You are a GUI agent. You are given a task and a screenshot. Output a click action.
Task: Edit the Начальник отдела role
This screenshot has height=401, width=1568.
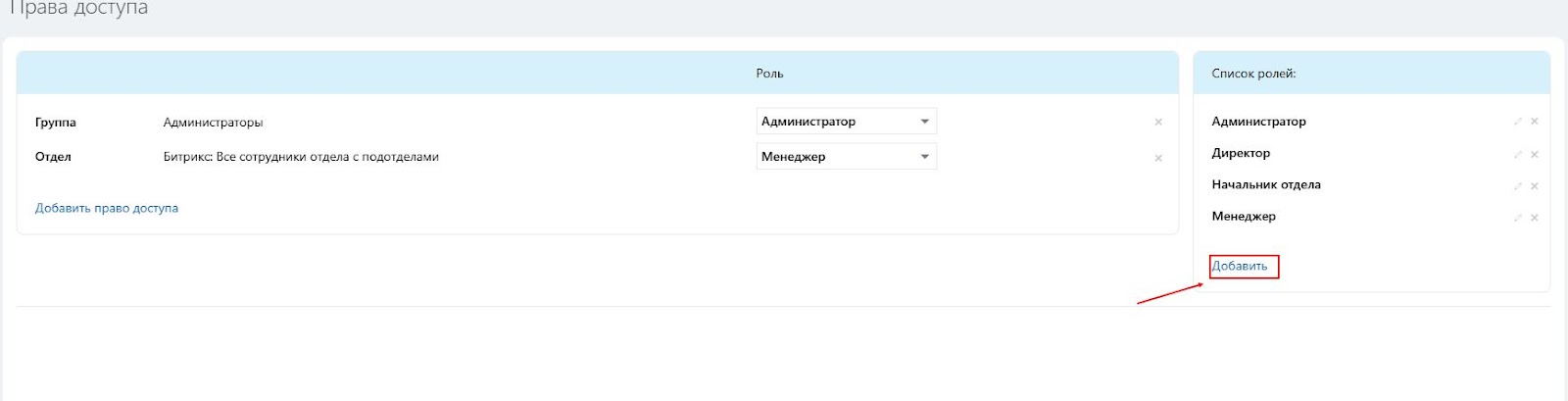pyautogui.click(x=1518, y=185)
